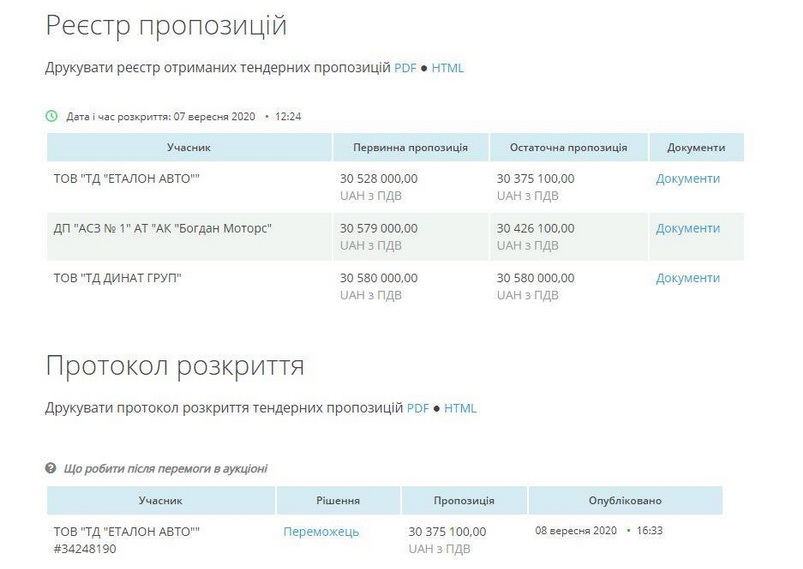Click 'Що робити після перемоги в аукціоні'
Viewport: 803px width, 569px height.
click(x=164, y=468)
